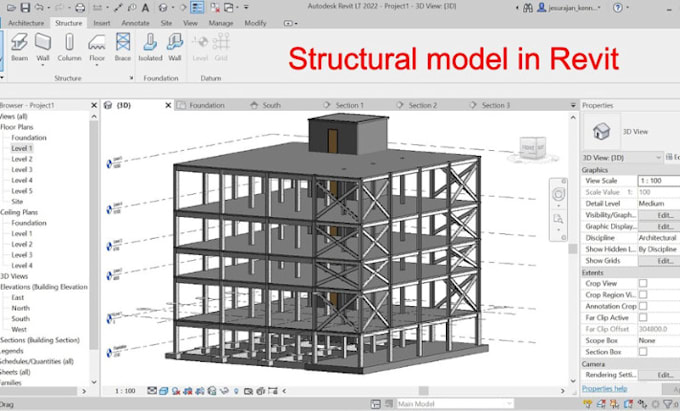Close the Project Browser panel

point(94,105)
